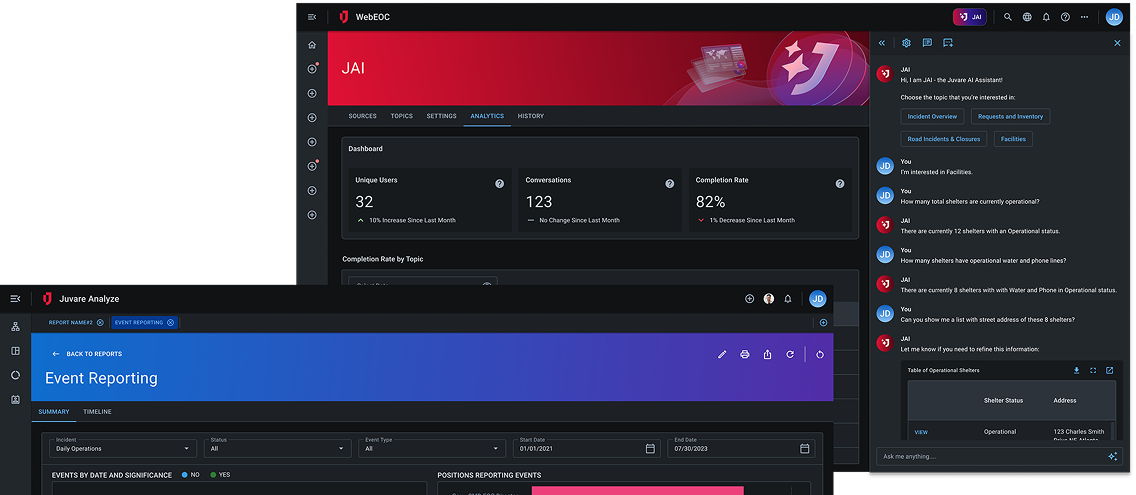This screenshot has width=1136, height=495.
Task: Refresh the Event Reporting report
Action: pos(790,354)
